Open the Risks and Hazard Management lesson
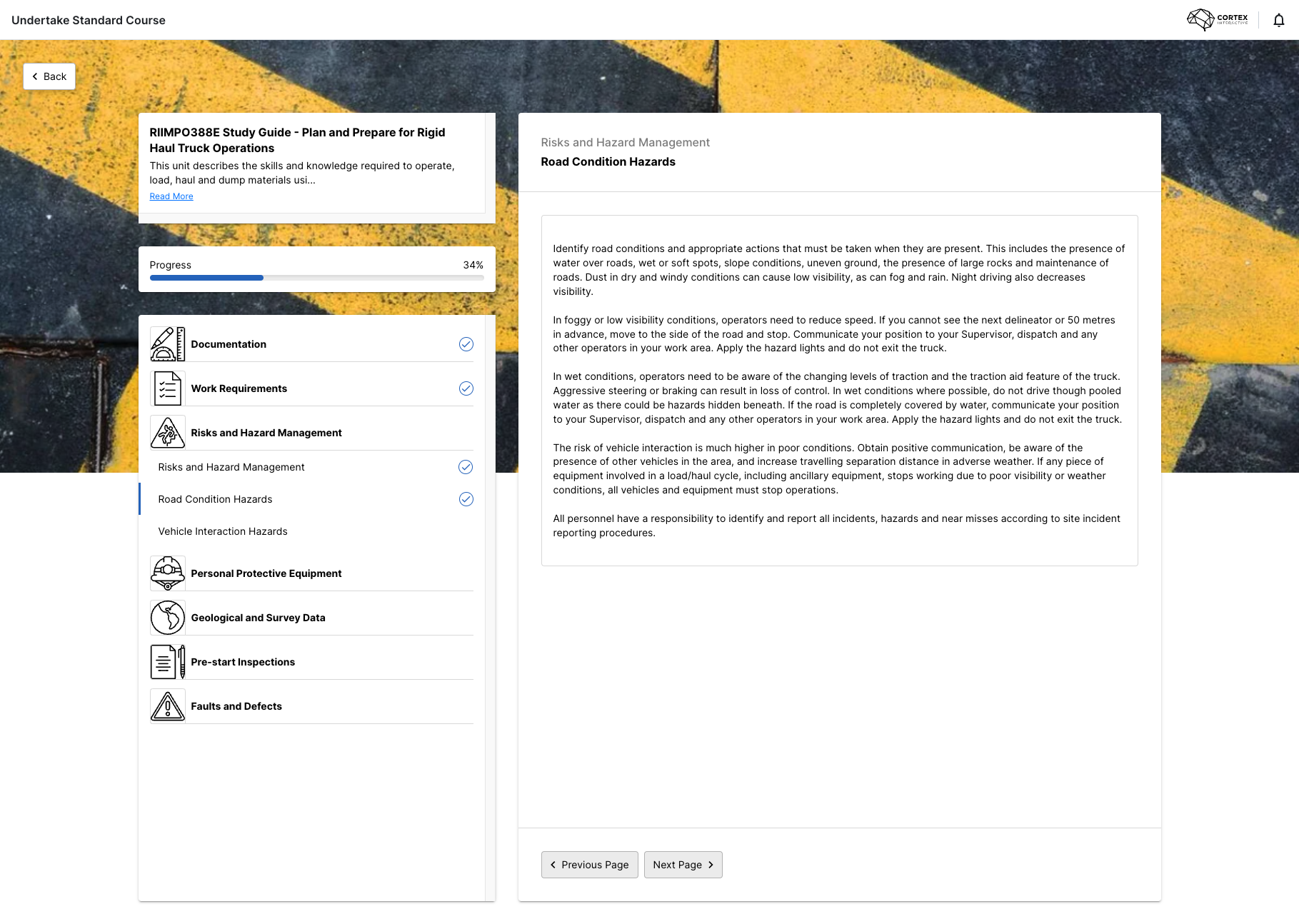 pos(312,467)
